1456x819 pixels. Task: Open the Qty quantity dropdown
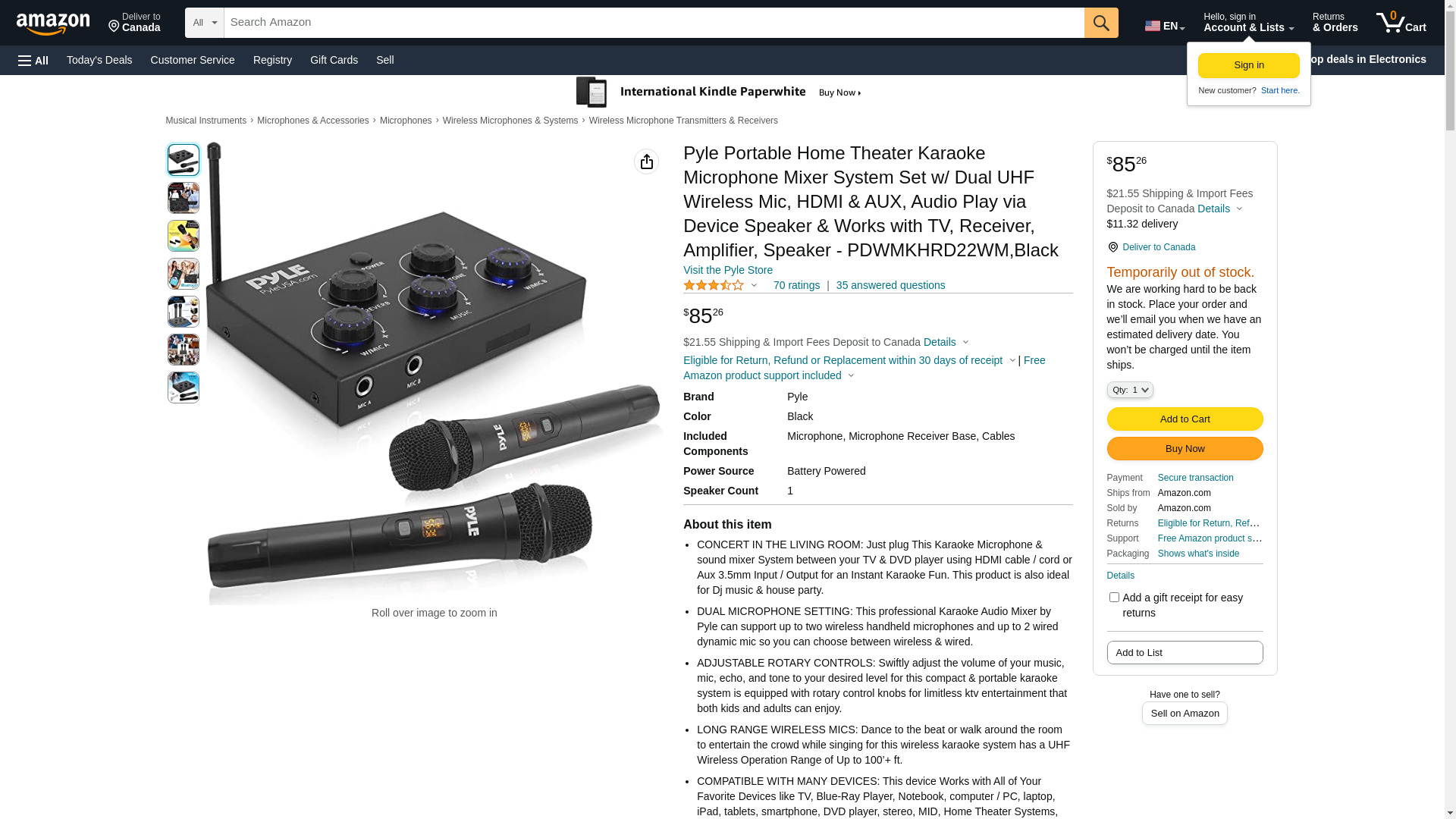coord(1130,390)
